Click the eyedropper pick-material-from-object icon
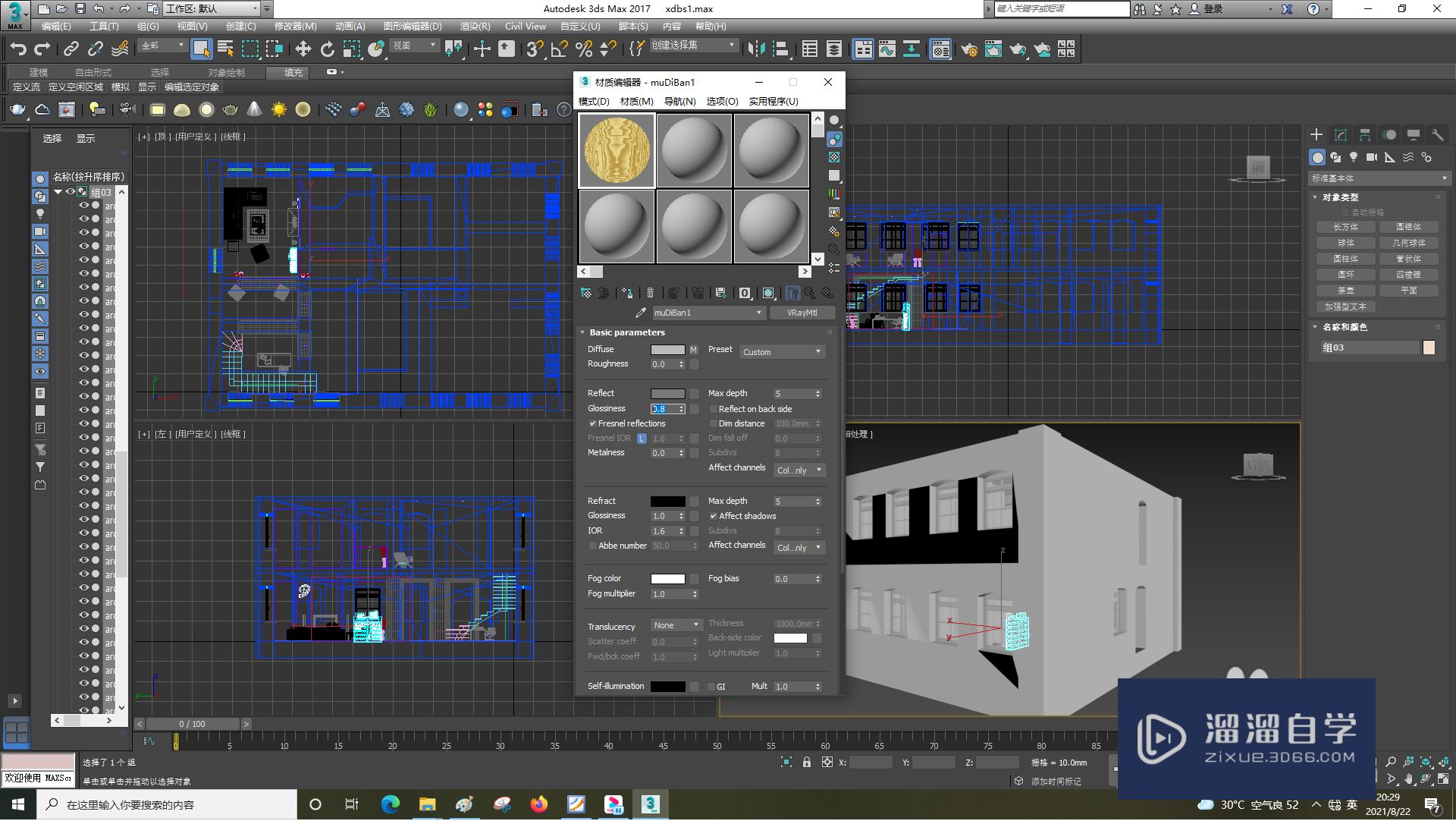The image size is (1456, 821). (640, 313)
